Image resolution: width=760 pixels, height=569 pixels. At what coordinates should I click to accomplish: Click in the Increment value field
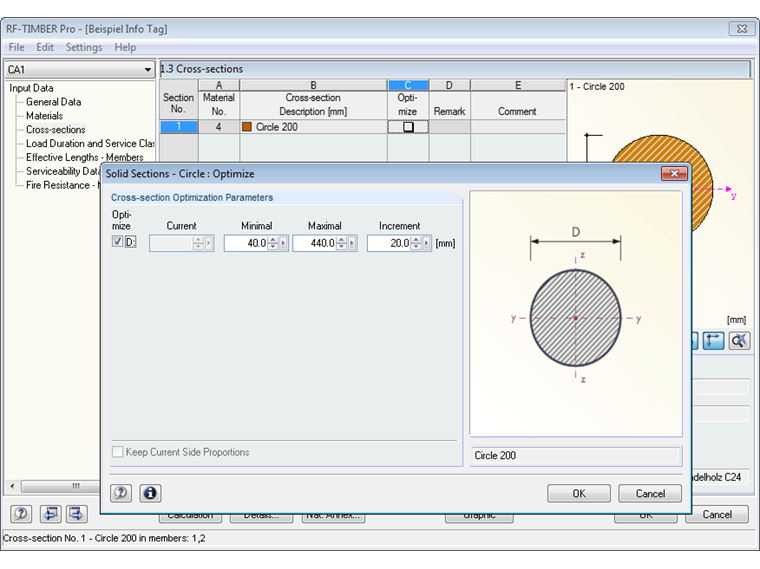(x=389, y=243)
